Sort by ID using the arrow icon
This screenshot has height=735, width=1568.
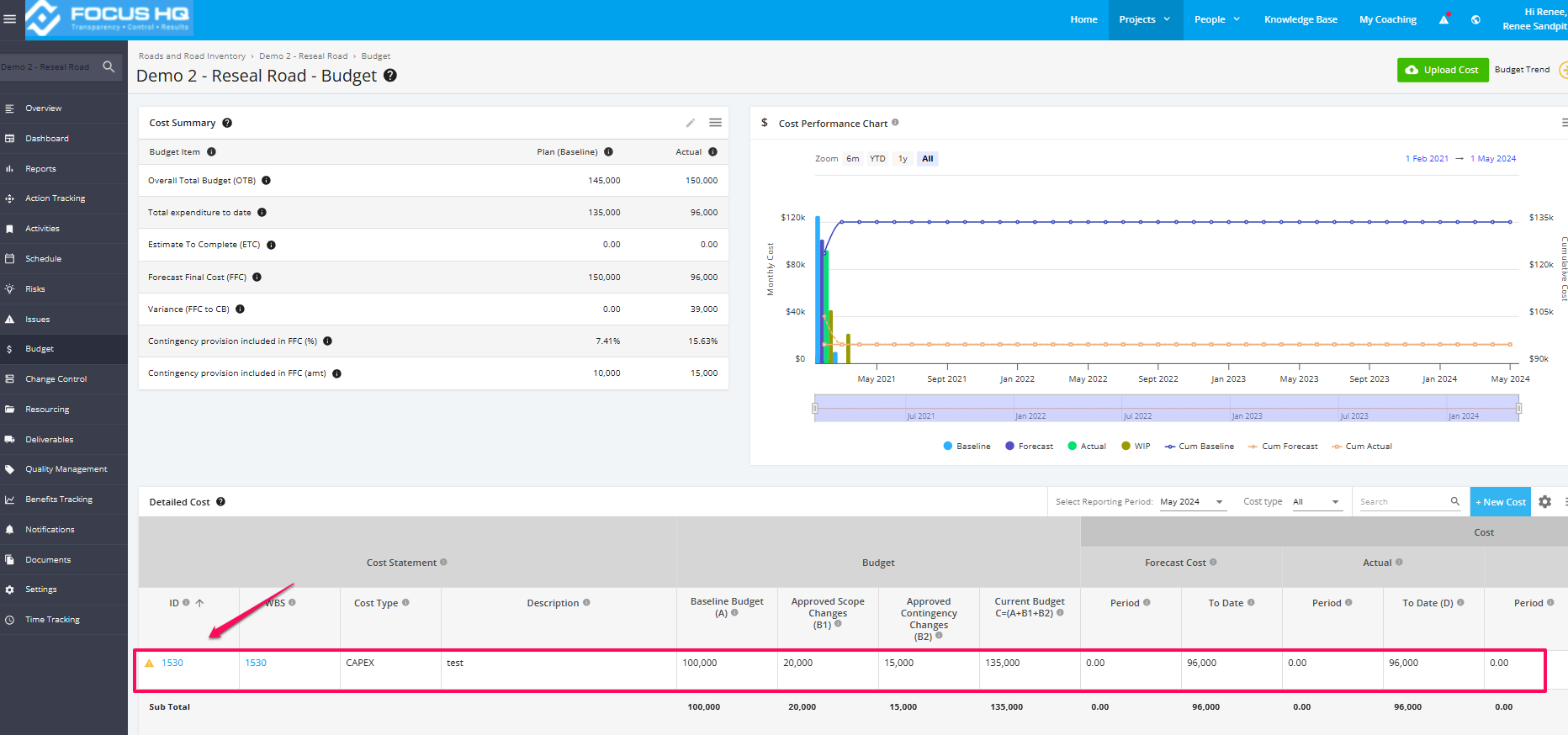(199, 603)
